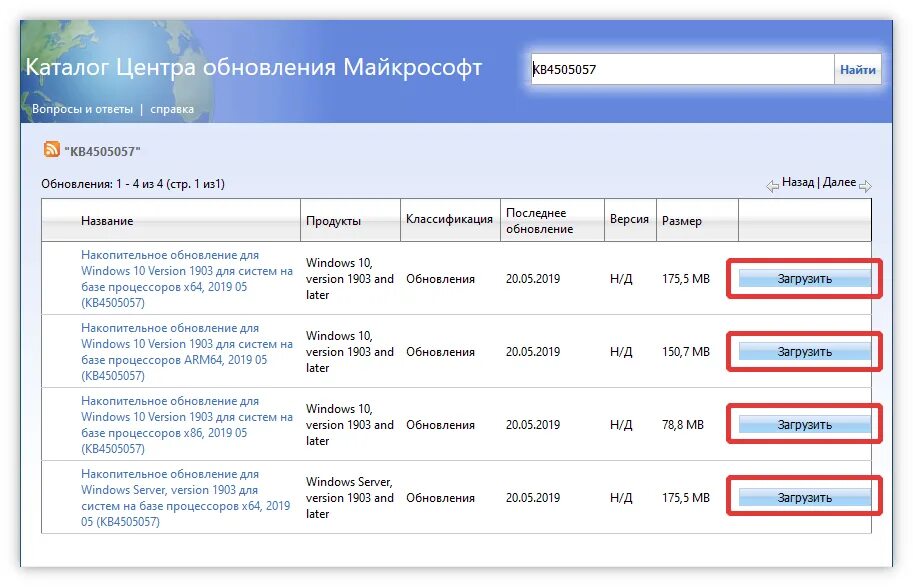Click the Далее pagination link
The height and width of the screenshot is (587, 913).
[839, 182]
